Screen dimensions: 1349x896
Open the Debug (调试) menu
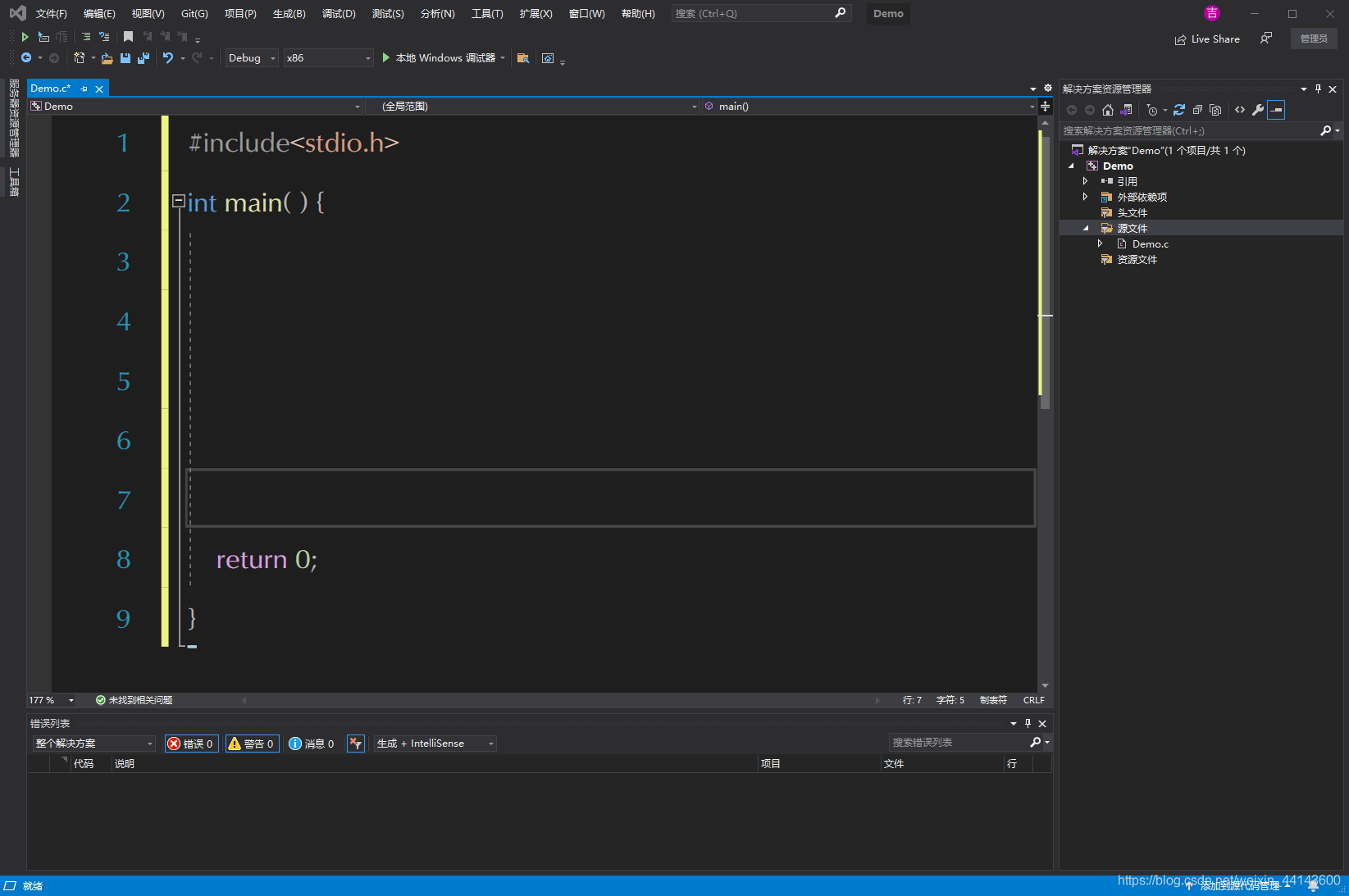pyautogui.click(x=339, y=14)
